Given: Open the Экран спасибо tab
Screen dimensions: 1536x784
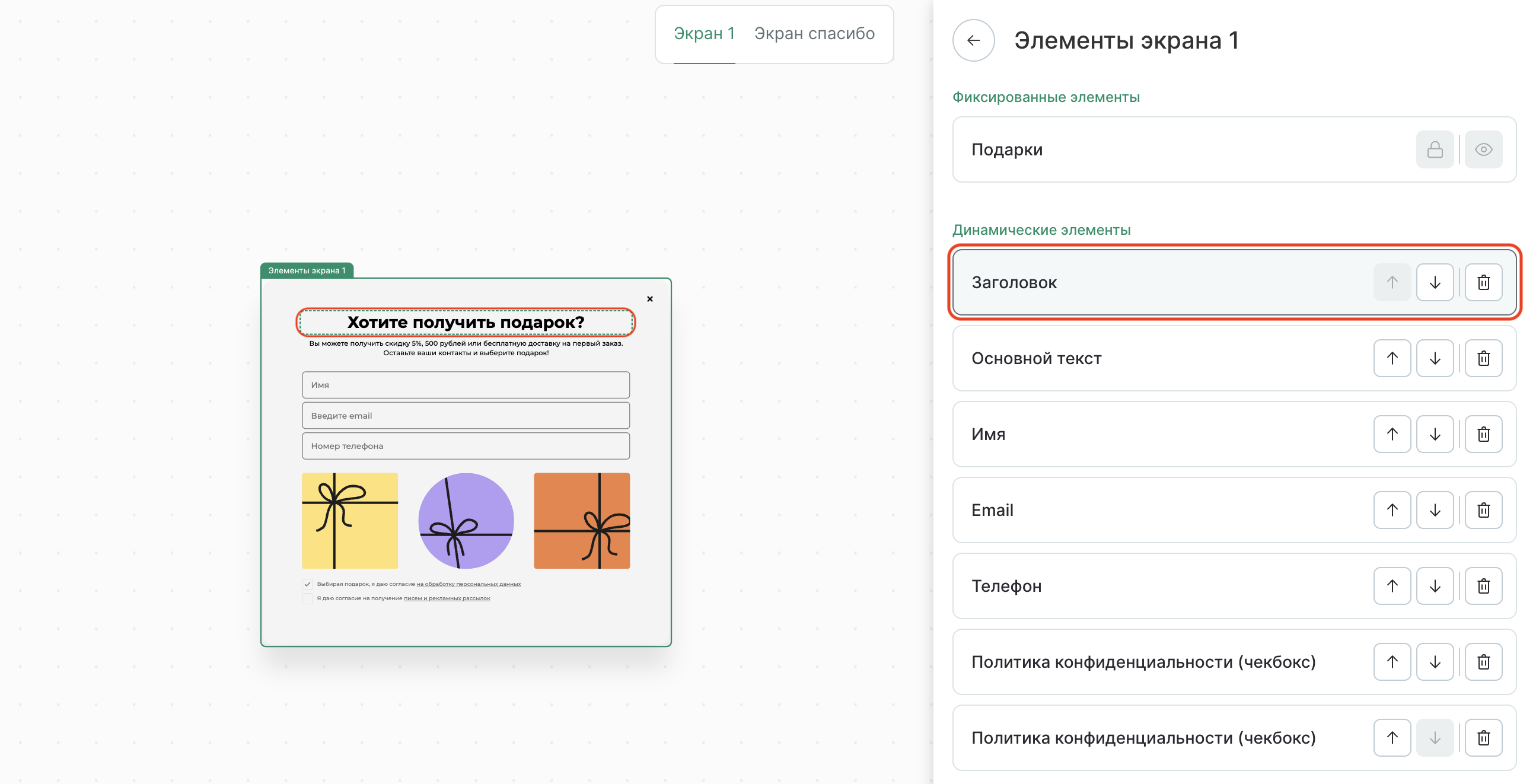Looking at the screenshot, I should [814, 33].
